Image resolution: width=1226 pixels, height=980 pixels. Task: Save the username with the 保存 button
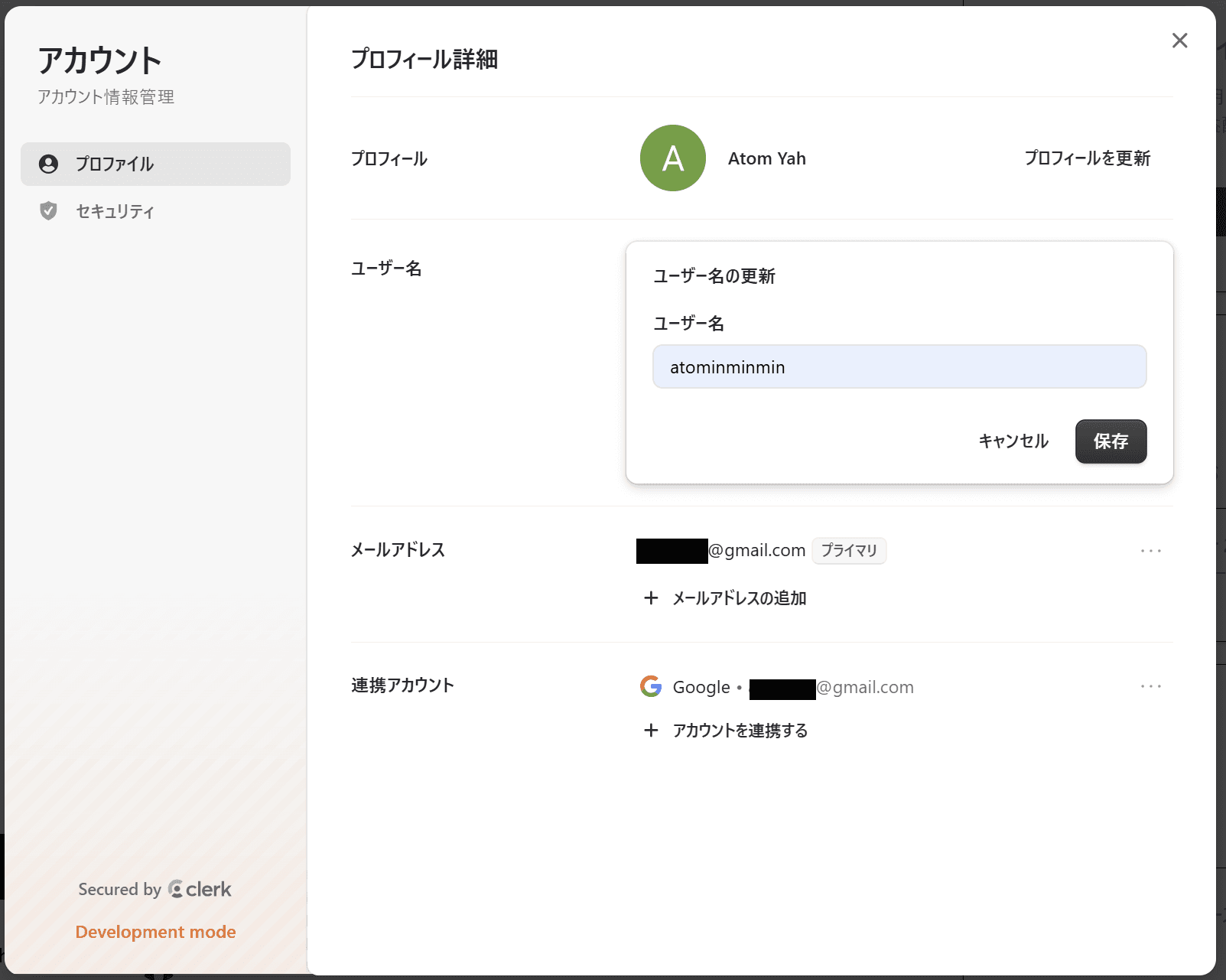click(1111, 441)
